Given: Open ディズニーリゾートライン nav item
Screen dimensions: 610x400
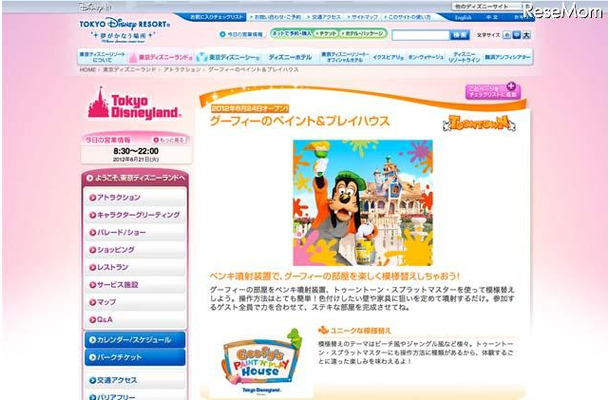Looking at the screenshot, I should [464, 57].
